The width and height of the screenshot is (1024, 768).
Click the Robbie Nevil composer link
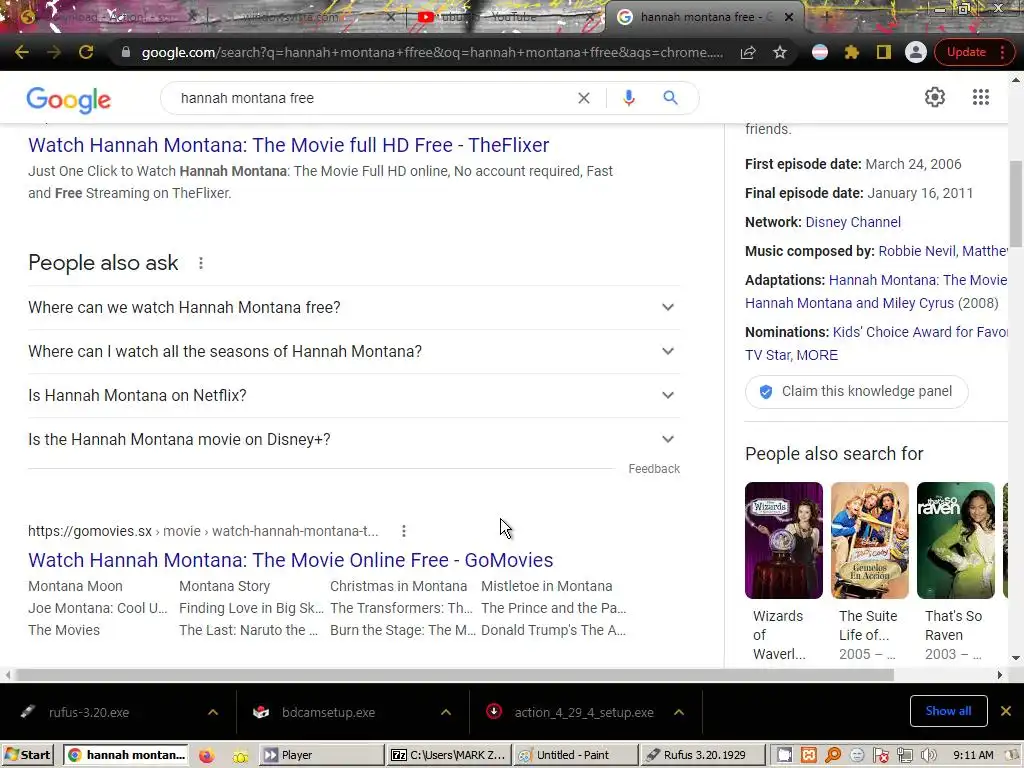(x=916, y=251)
